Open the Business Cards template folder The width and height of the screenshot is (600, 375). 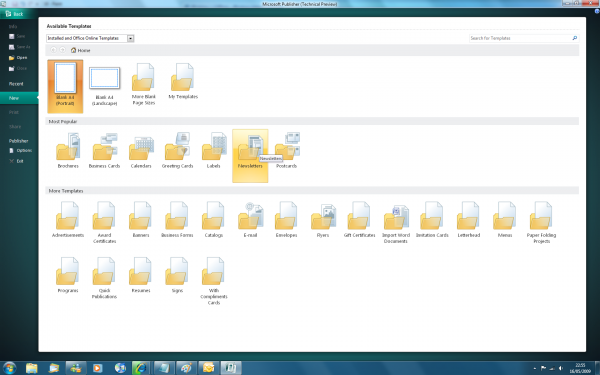point(104,150)
